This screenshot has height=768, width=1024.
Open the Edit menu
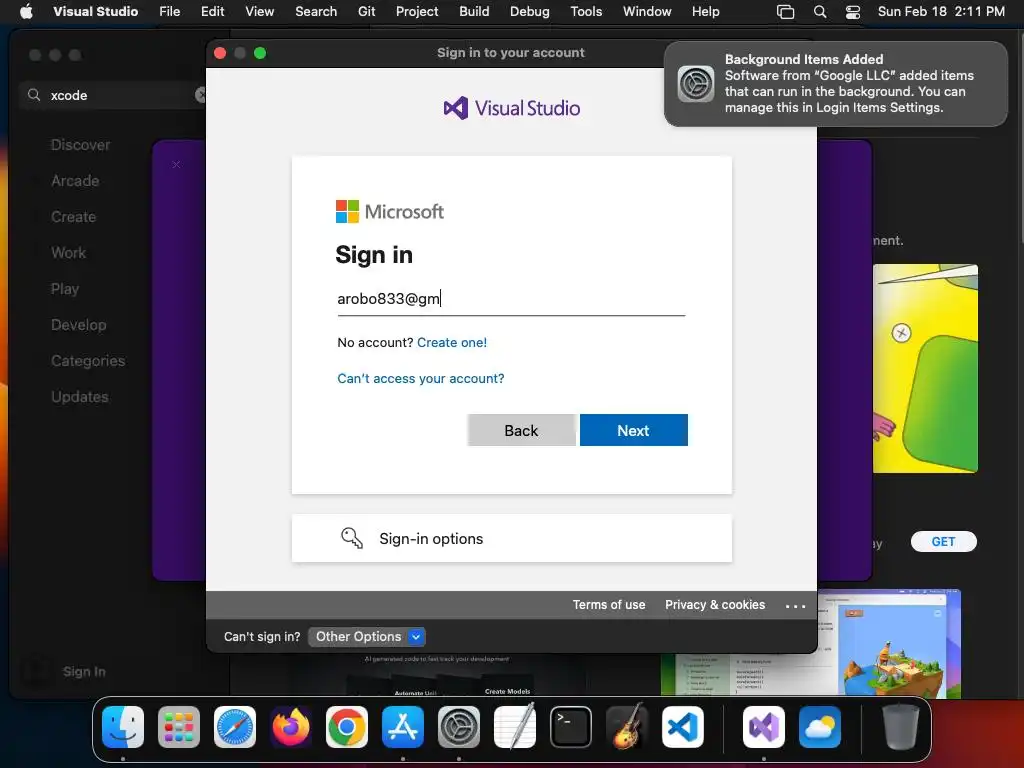click(x=212, y=11)
